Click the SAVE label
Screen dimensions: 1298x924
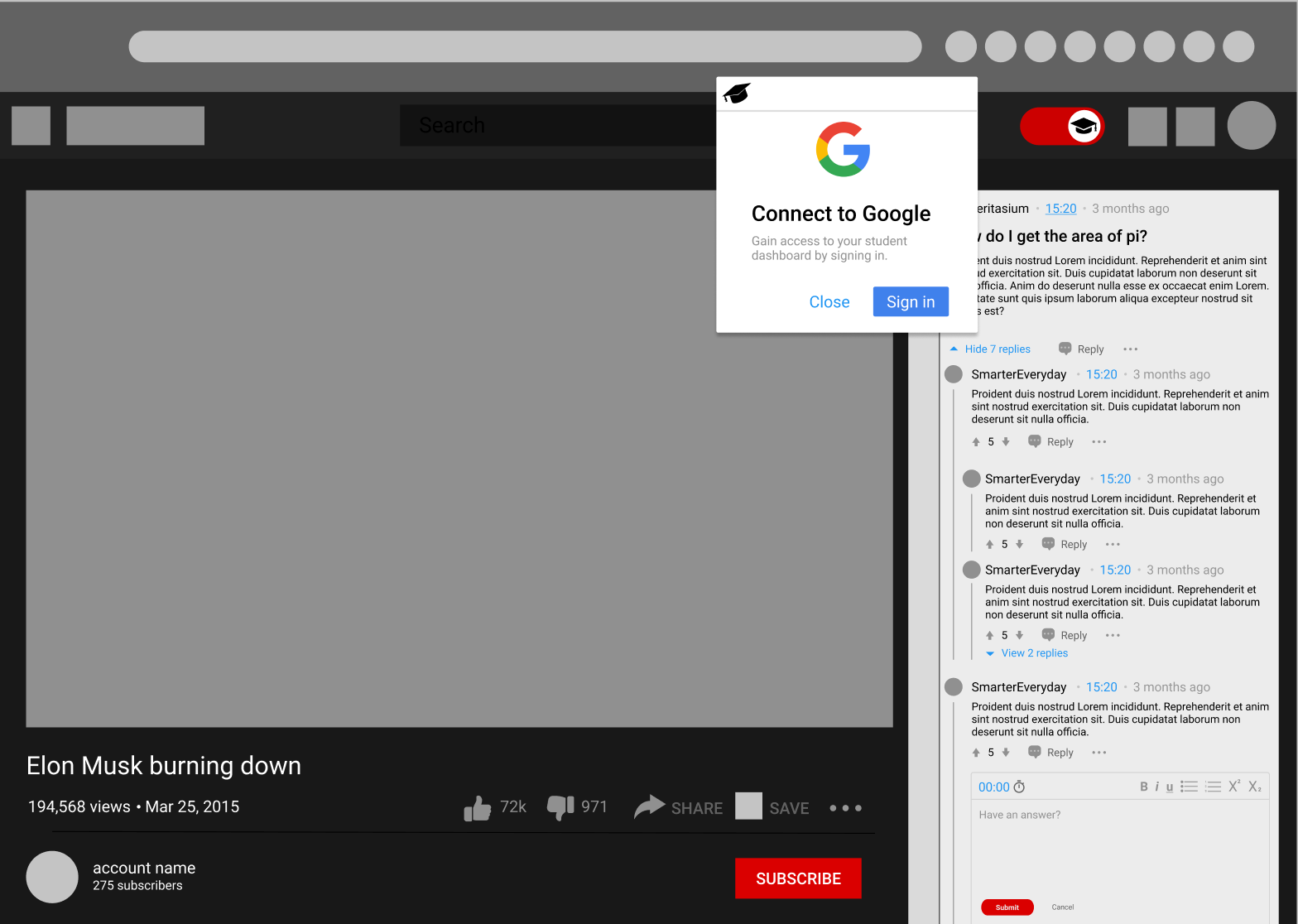click(789, 808)
